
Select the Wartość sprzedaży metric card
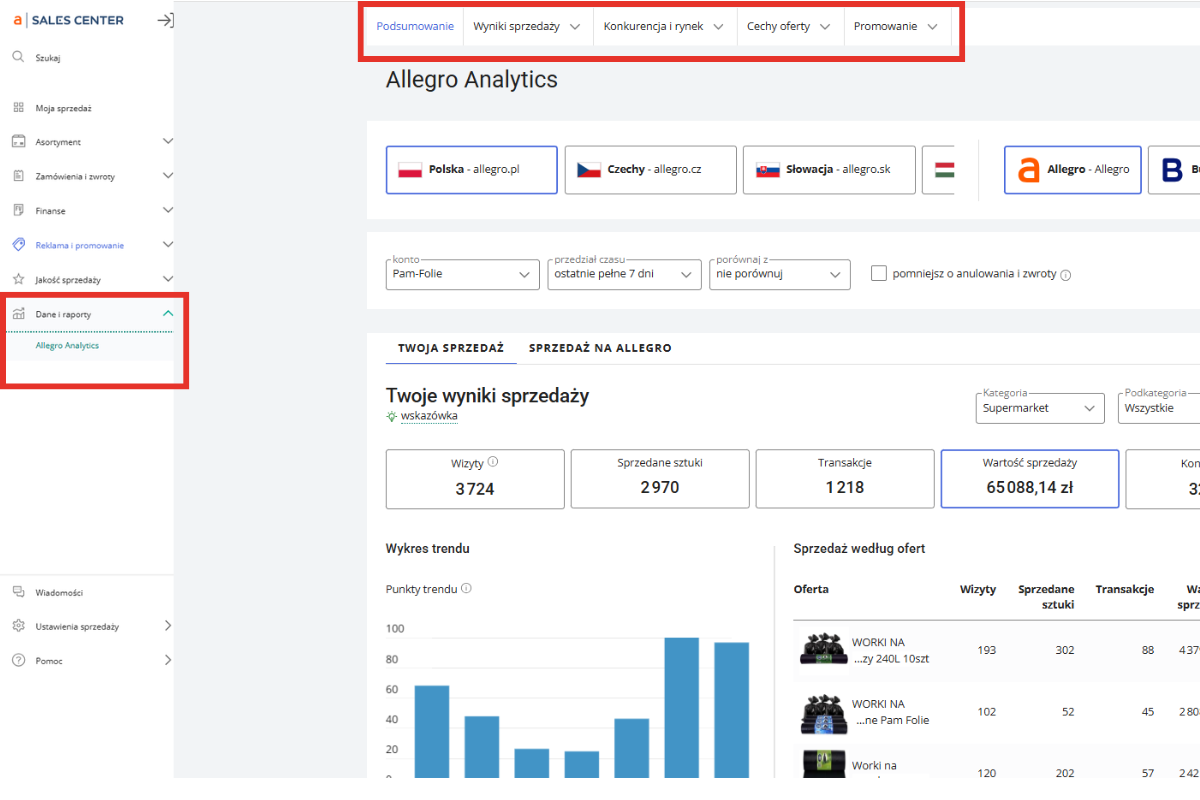pyautogui.click(x=1029, y=479)
